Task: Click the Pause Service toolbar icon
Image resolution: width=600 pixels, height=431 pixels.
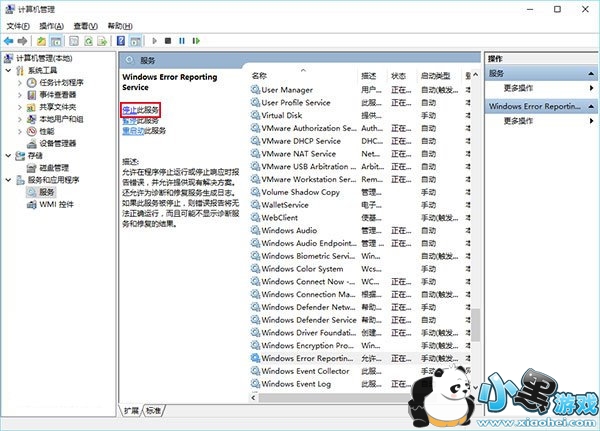Action: (x=182, y=41)
